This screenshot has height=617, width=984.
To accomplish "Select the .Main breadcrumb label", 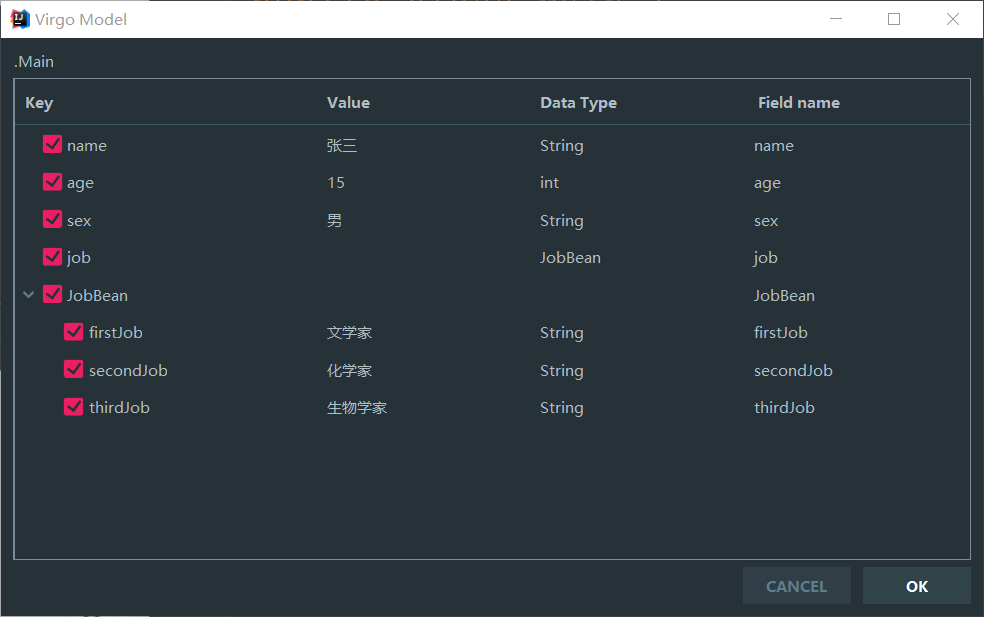I will click(x=33, y=61).
